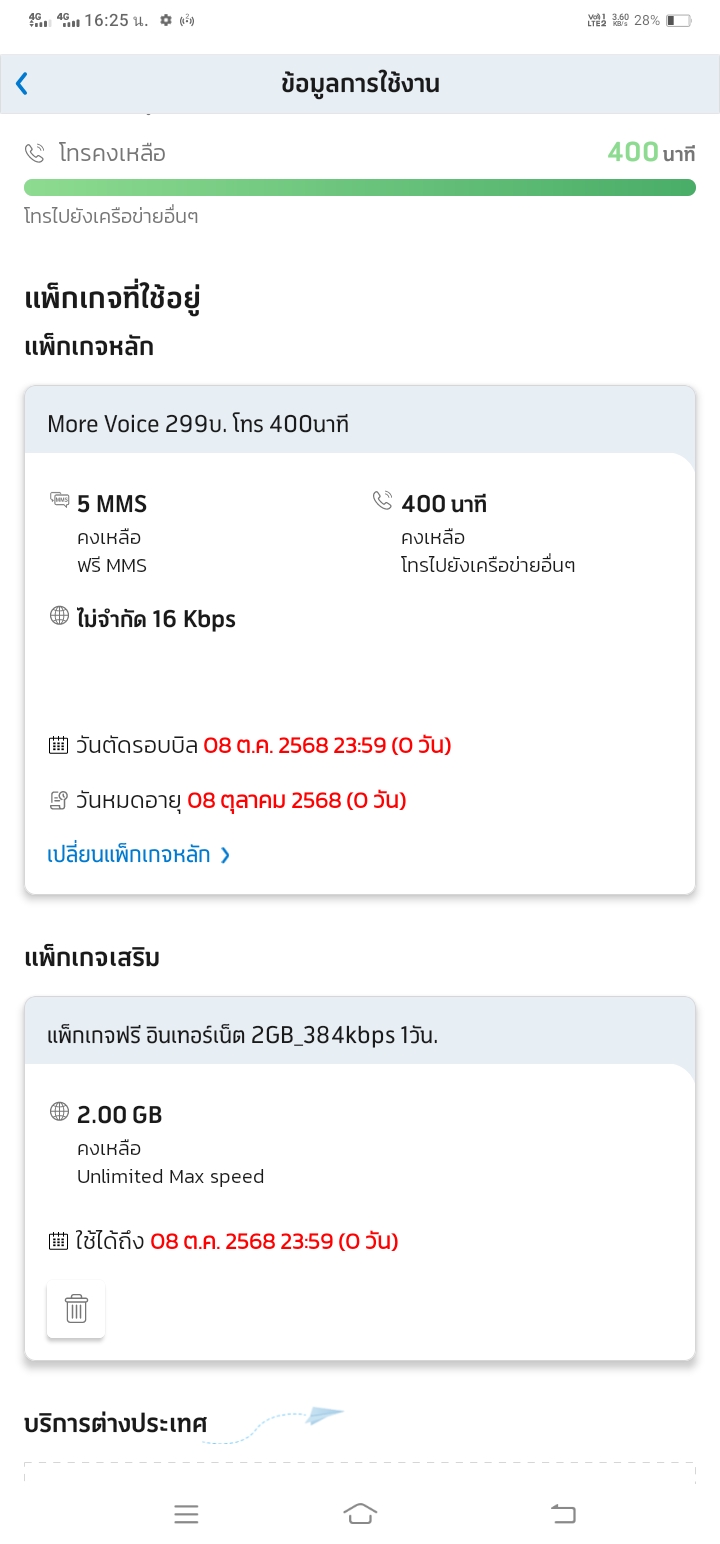Tap the expiry icon beside วันหมดอายุ
Viewport: 720px width, 1544px height.
[58, 800]
